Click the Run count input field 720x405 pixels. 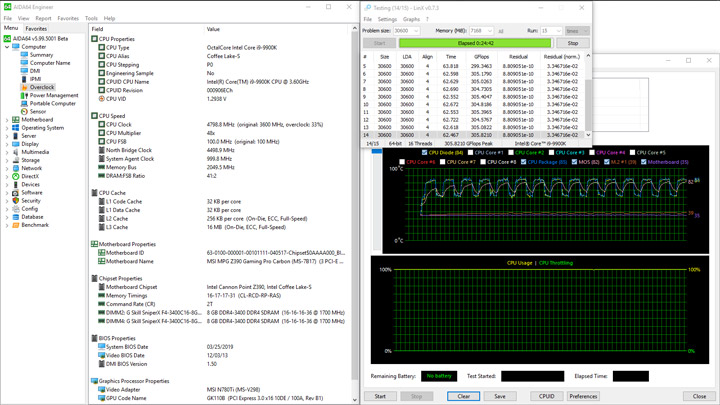coord(550,31)
